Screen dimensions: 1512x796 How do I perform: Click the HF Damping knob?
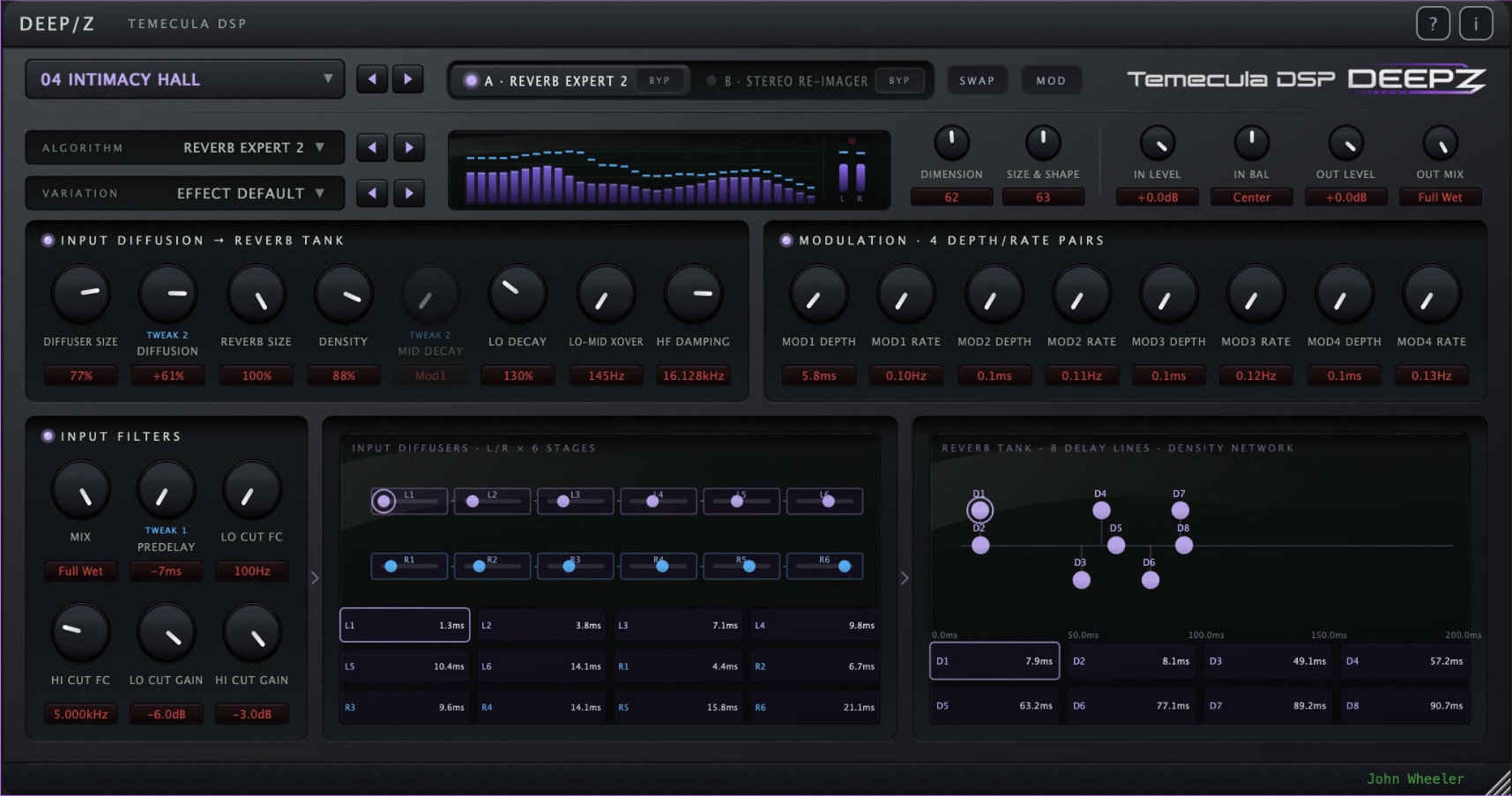point(694,294)
